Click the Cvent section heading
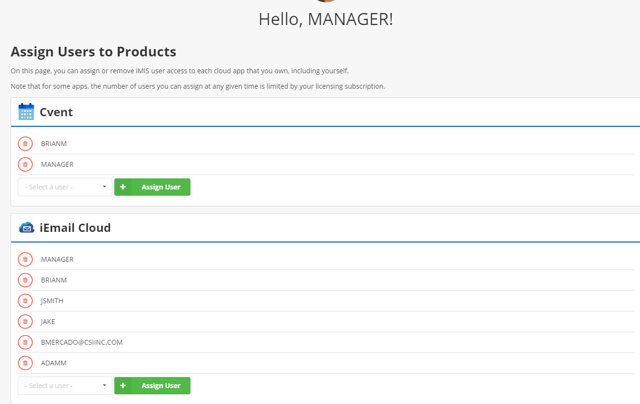 [x=56, y=112]
